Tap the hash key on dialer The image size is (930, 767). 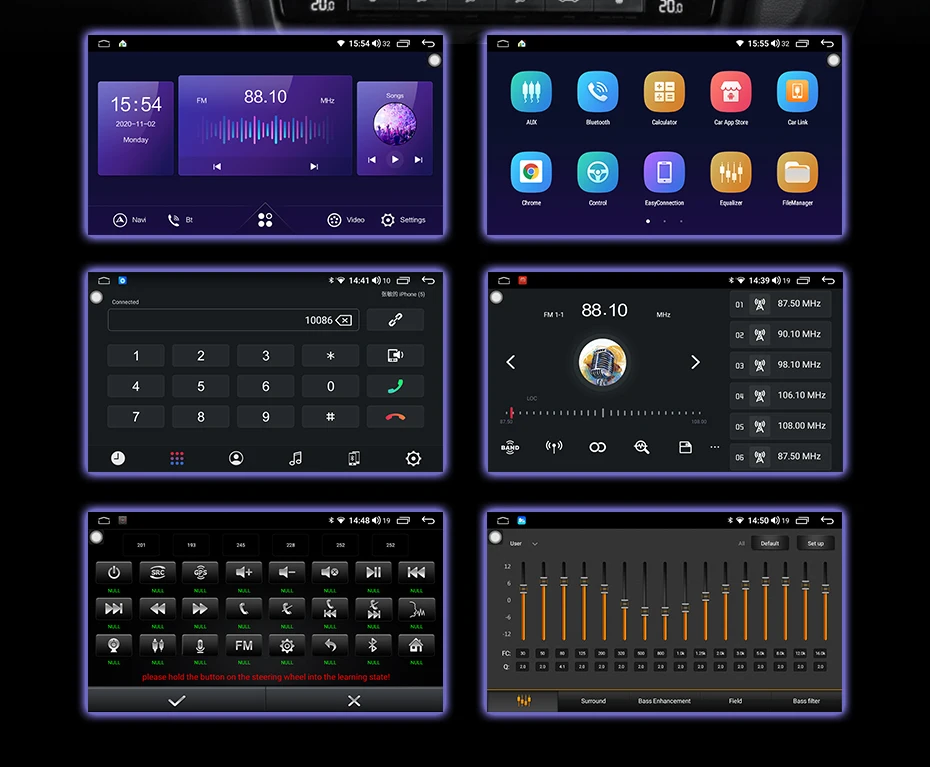click(330, 417)
